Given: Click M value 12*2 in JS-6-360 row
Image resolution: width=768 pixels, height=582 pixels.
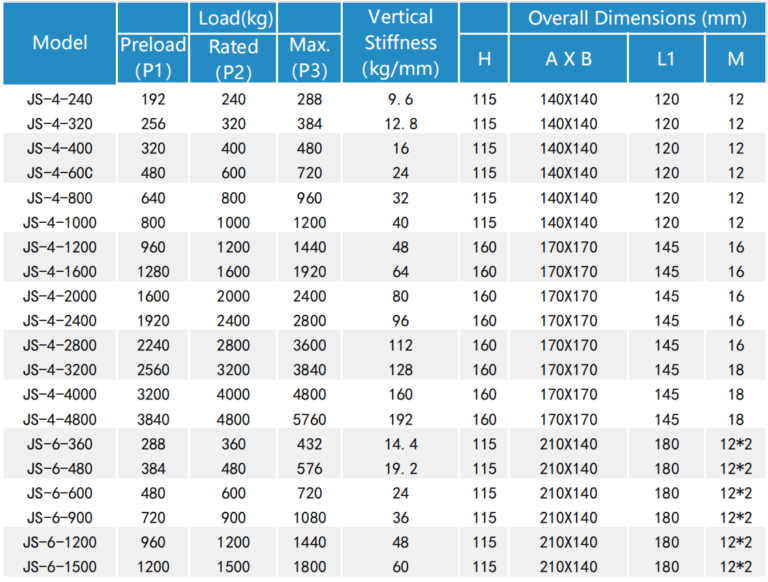Looking at the screenshot, I should [x=736, y=444].
